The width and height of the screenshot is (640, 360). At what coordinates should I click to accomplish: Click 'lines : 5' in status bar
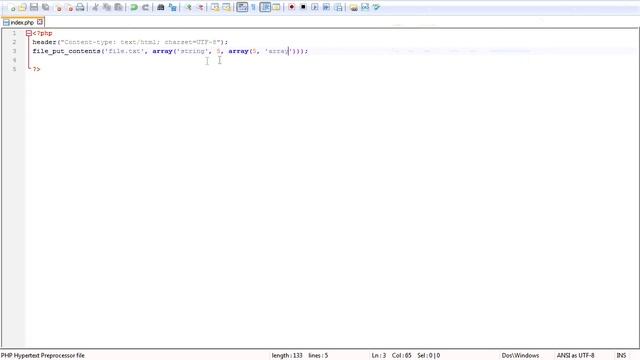pos(318,356)
